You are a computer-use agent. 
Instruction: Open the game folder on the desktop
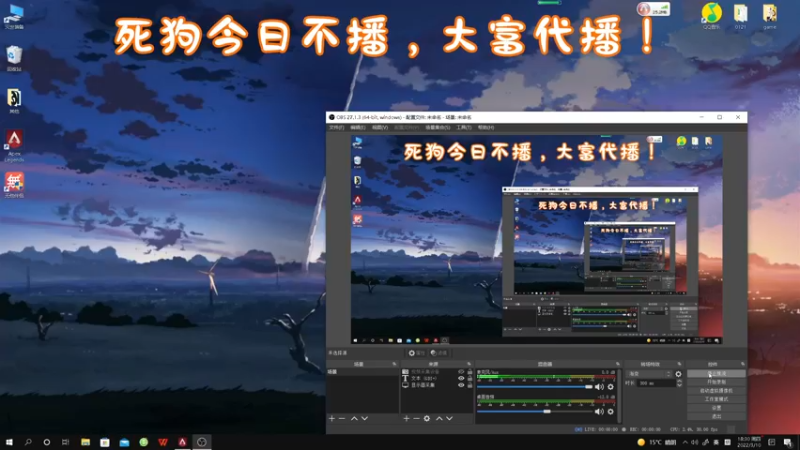pos(769,16)
